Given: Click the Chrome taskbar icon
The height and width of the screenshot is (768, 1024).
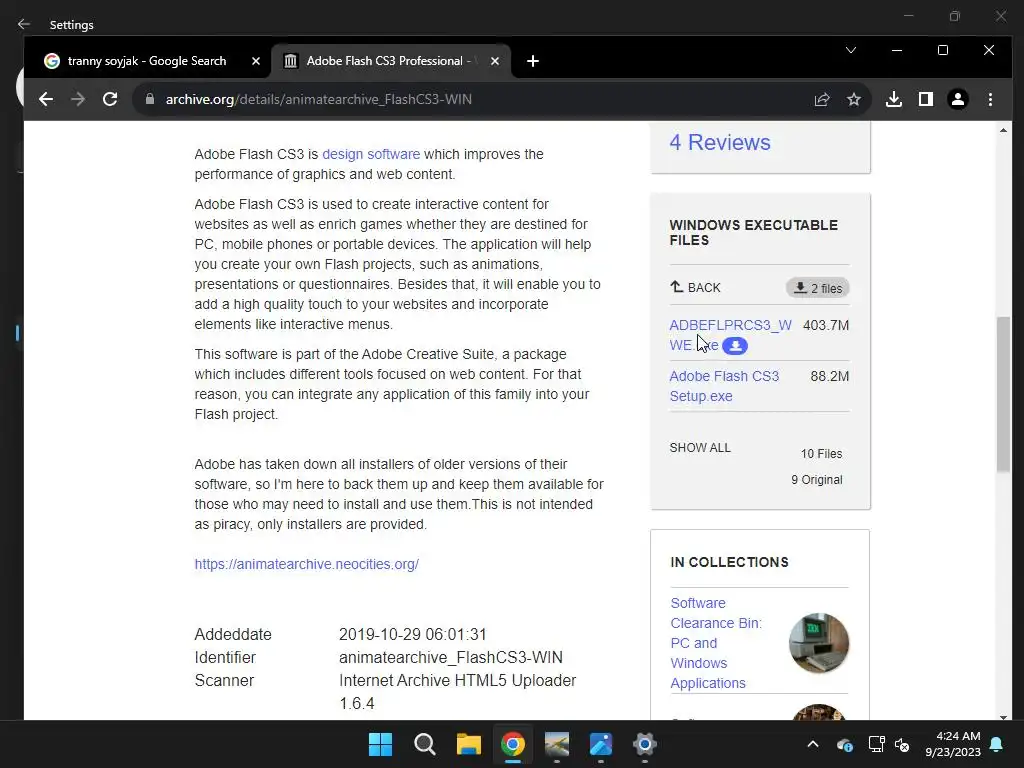Looking at the screenshot, I should (513, 744).
